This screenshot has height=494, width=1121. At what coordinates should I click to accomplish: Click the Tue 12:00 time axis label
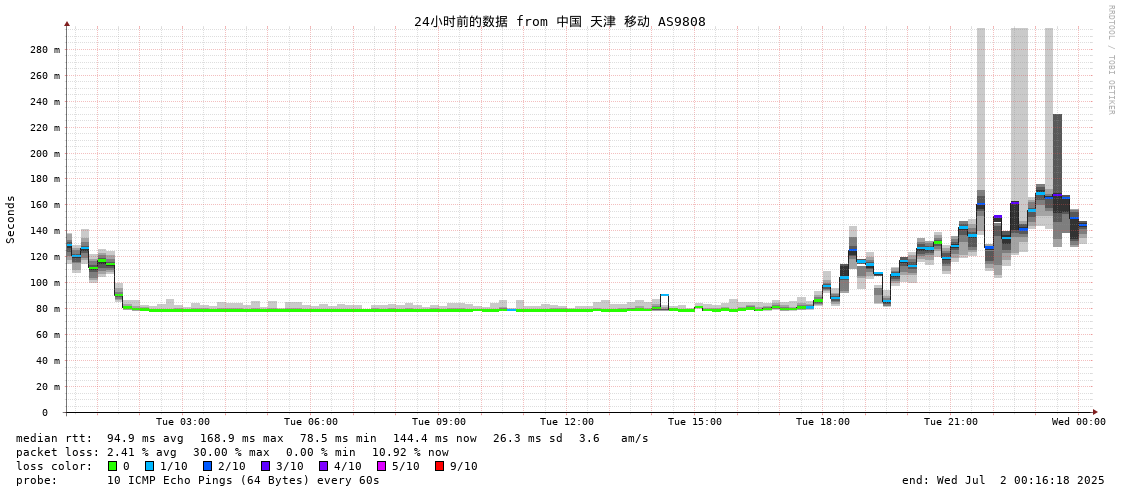[567, 422]
